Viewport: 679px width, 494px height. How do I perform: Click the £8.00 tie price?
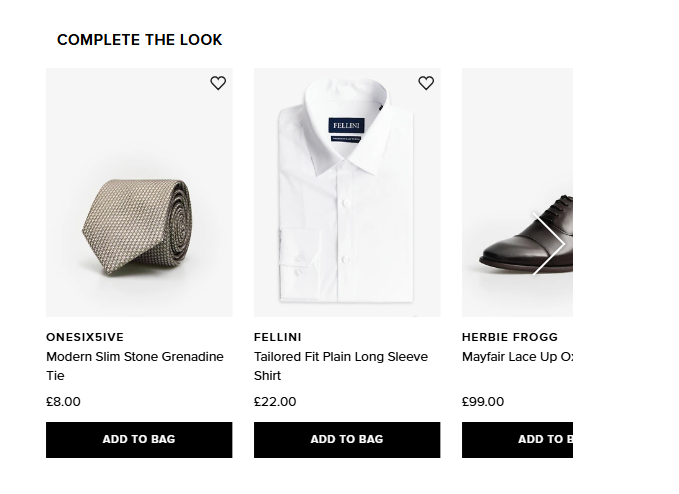(63, 402)
